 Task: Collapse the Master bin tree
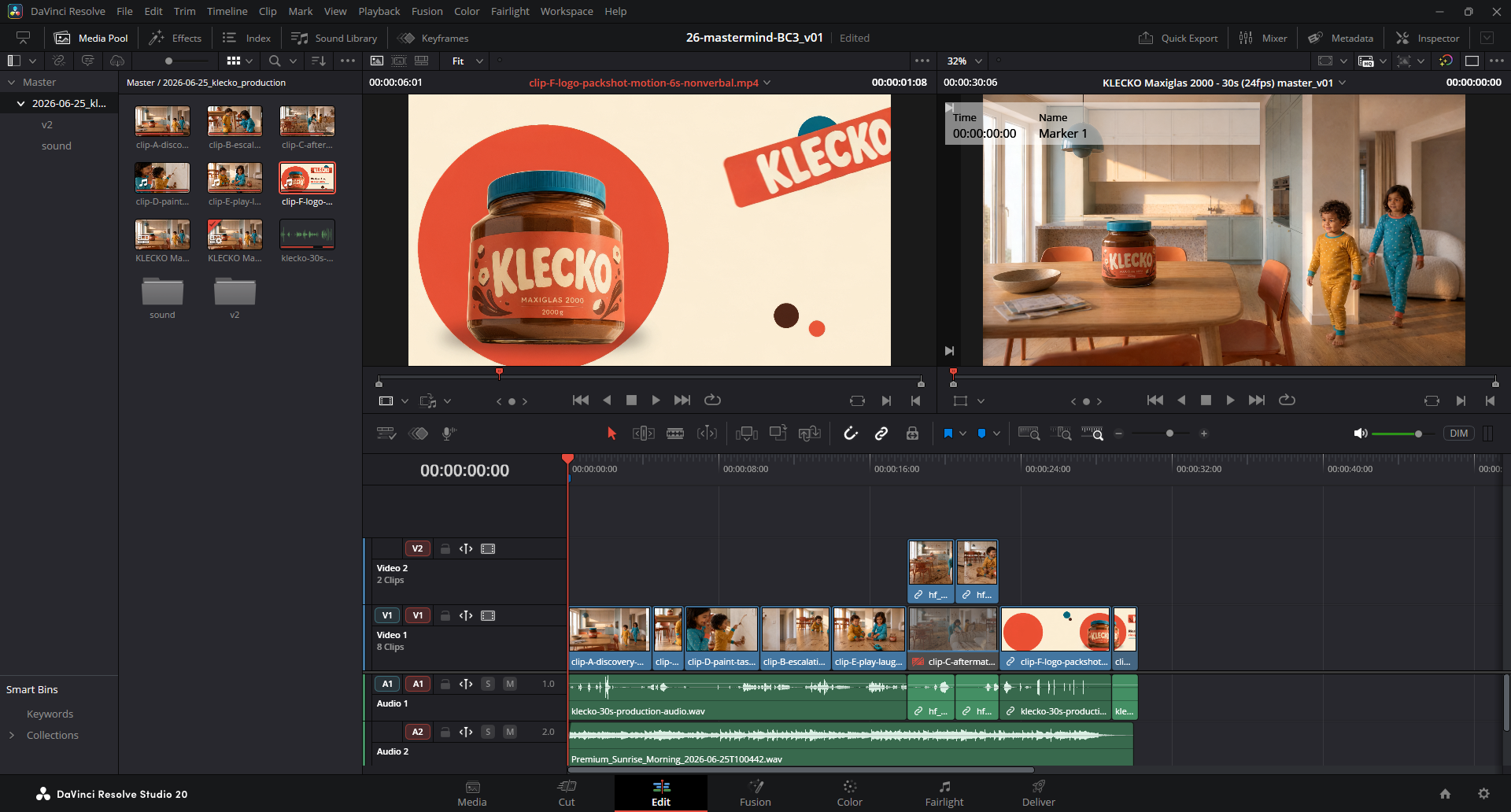pyautogui.click(x=11, y=82)
